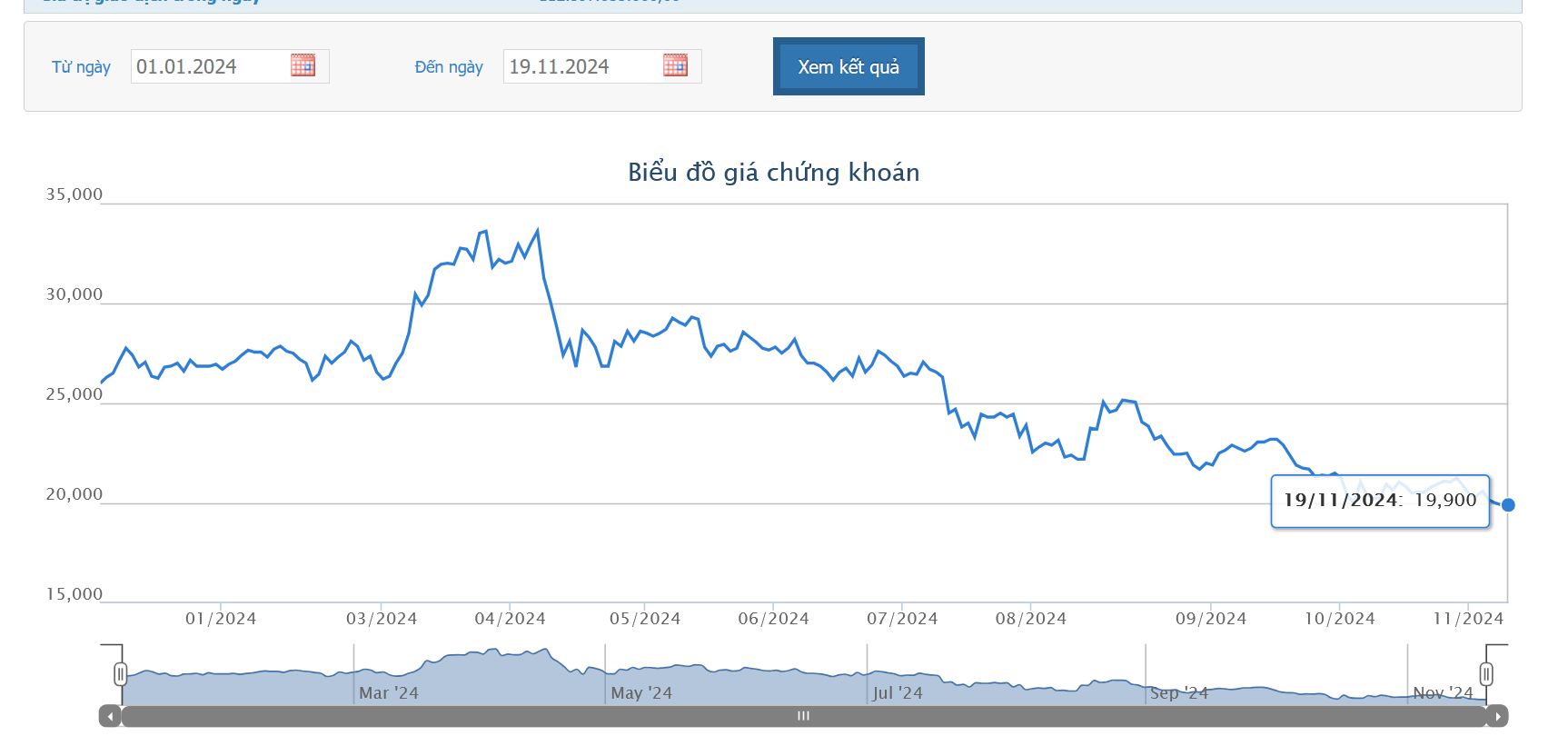
Task: Click the 03/2024 x-axis label
Action: click(x=382, y=619)
